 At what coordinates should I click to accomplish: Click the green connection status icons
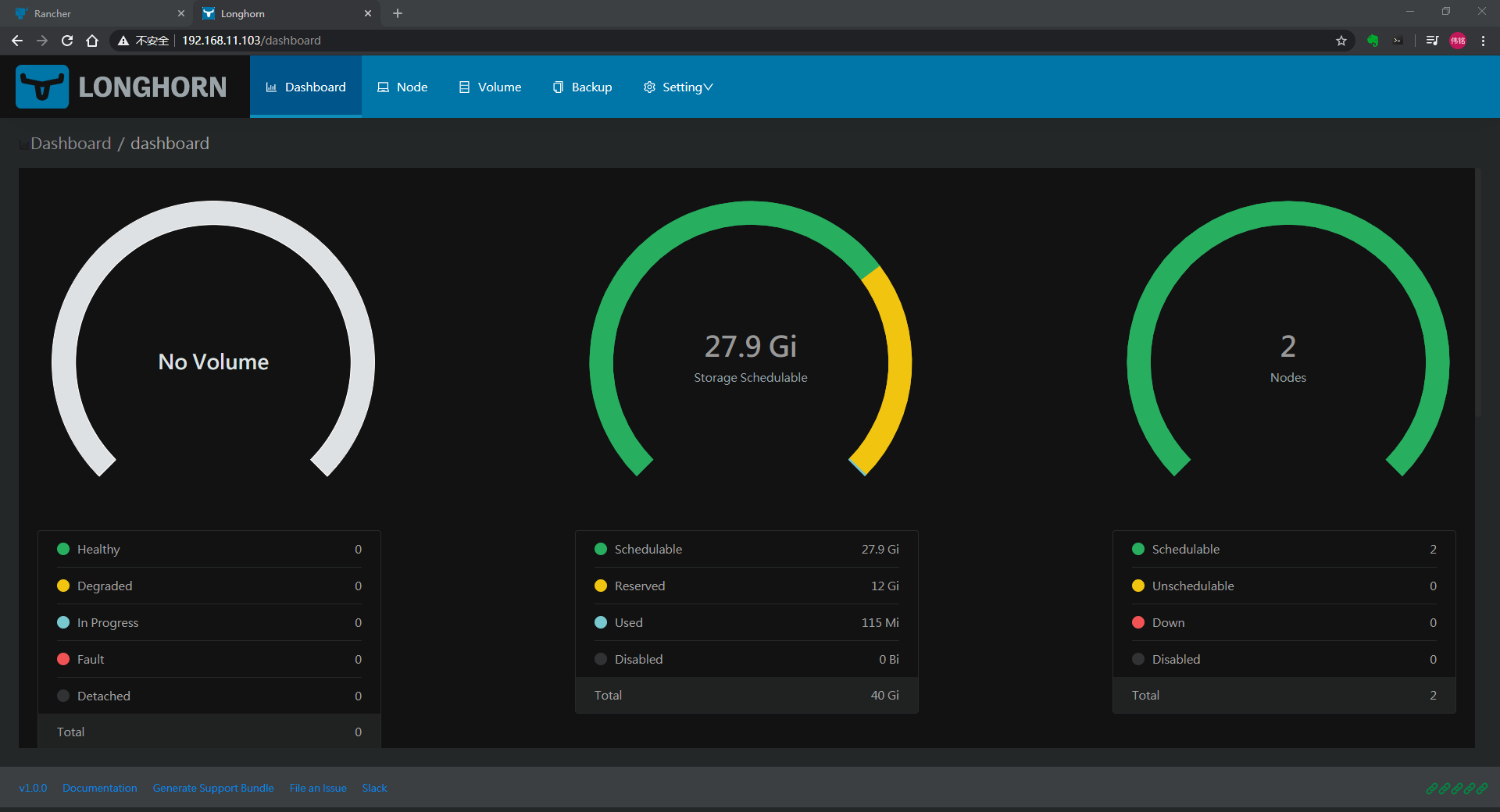(1456, 789)
